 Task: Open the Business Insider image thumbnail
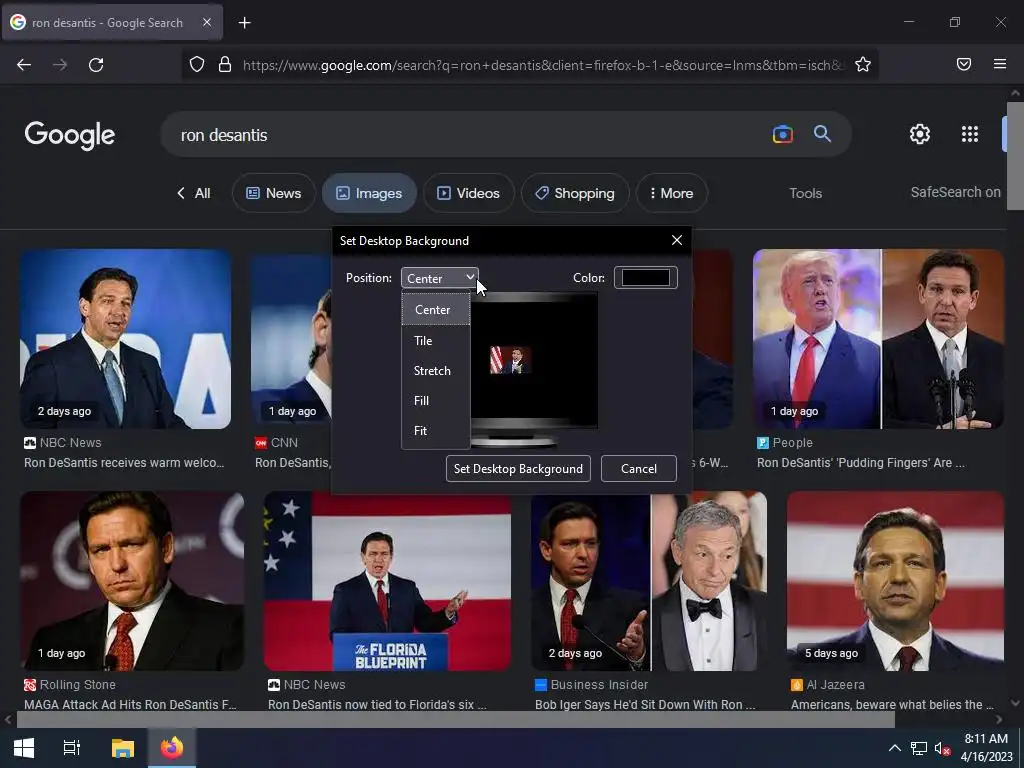click(649, 581)
